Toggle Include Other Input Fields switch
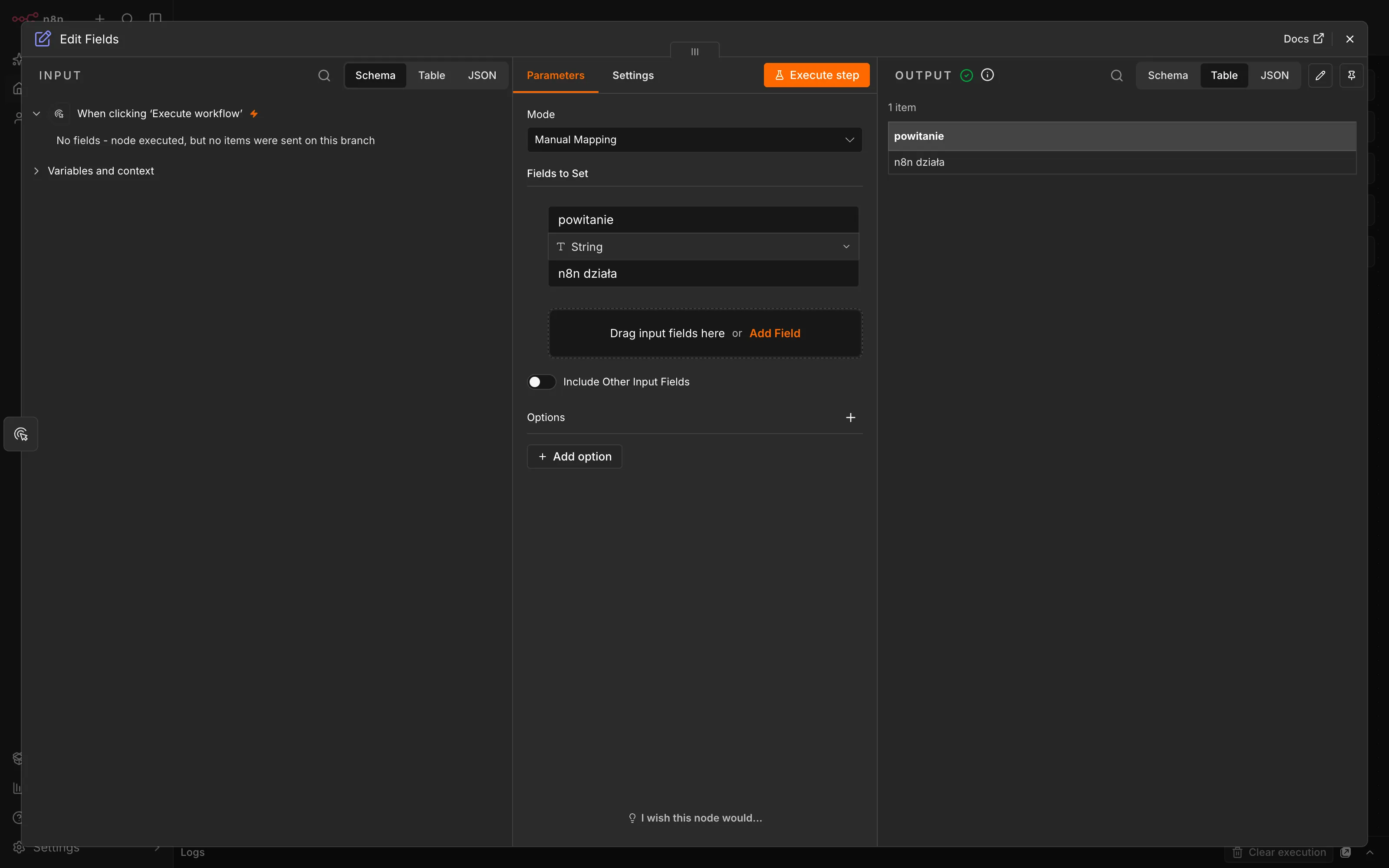The width and height of the screenshot is (1389, 868). [x=541, y=382]
